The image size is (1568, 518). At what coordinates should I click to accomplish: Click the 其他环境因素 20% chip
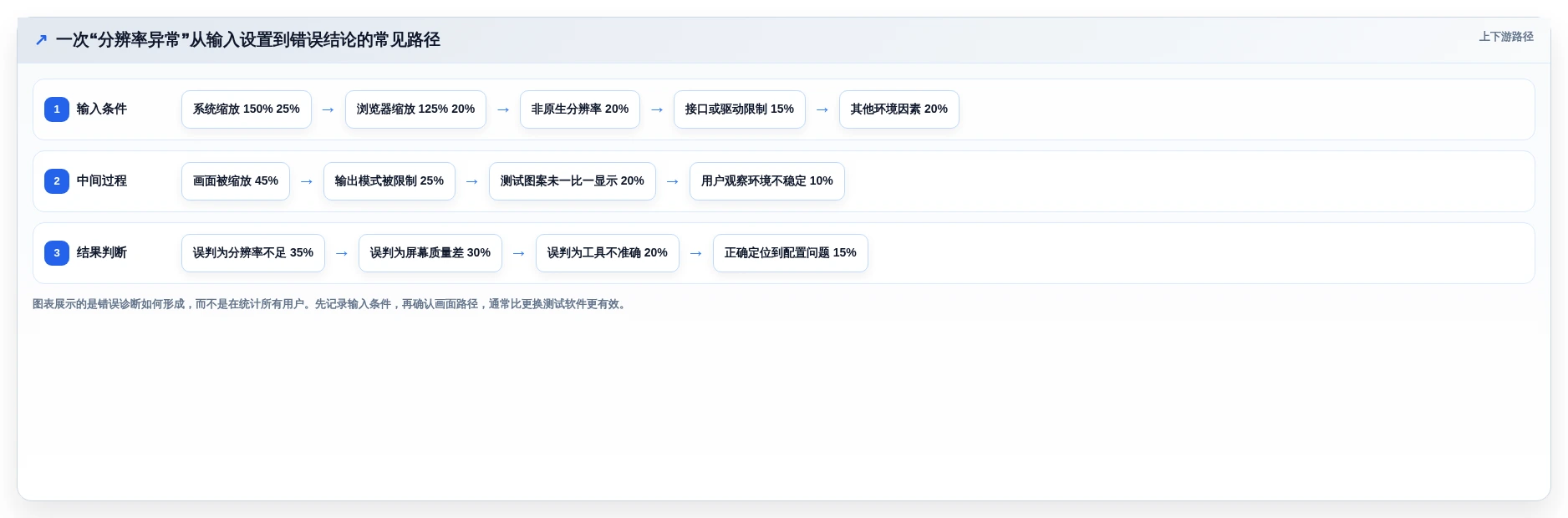(899, 109)
